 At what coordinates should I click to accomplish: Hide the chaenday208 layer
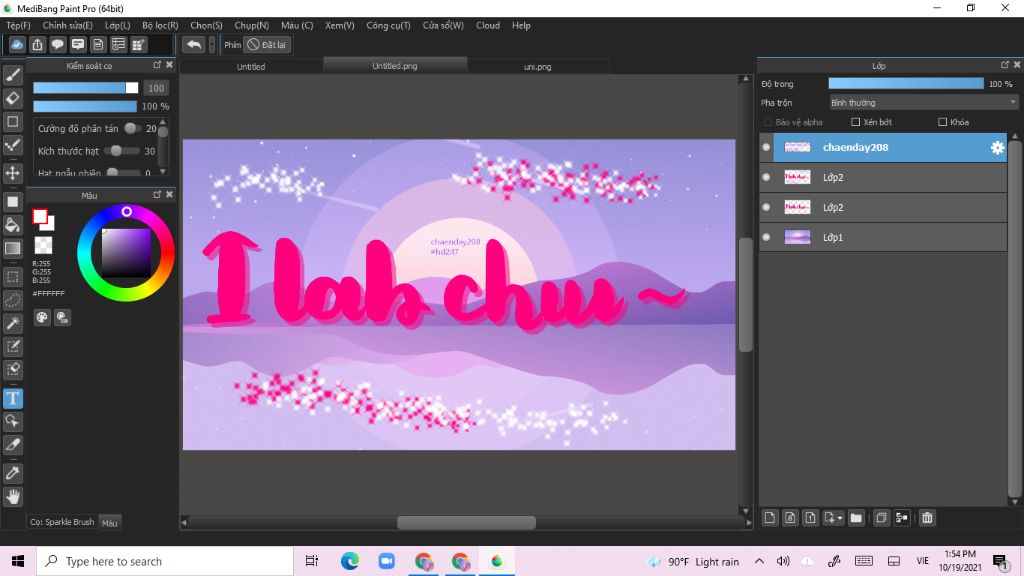point(766,148)
